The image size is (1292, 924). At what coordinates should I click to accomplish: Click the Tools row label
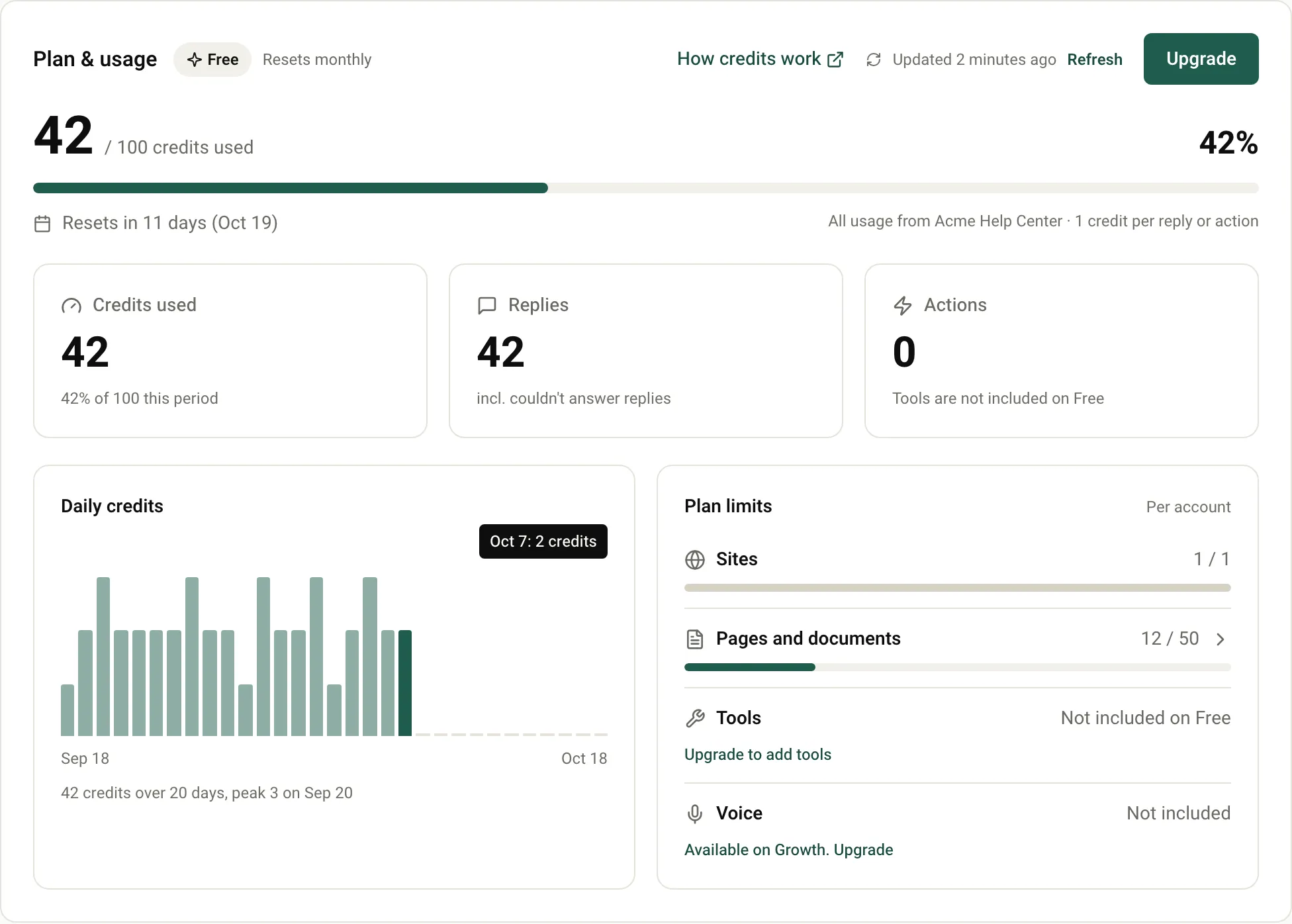click(x=739, y=718)
